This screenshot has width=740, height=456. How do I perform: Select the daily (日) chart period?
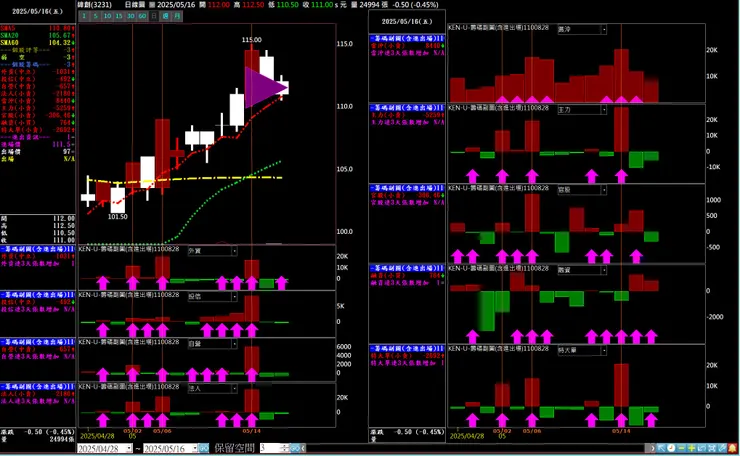(154, 16)
